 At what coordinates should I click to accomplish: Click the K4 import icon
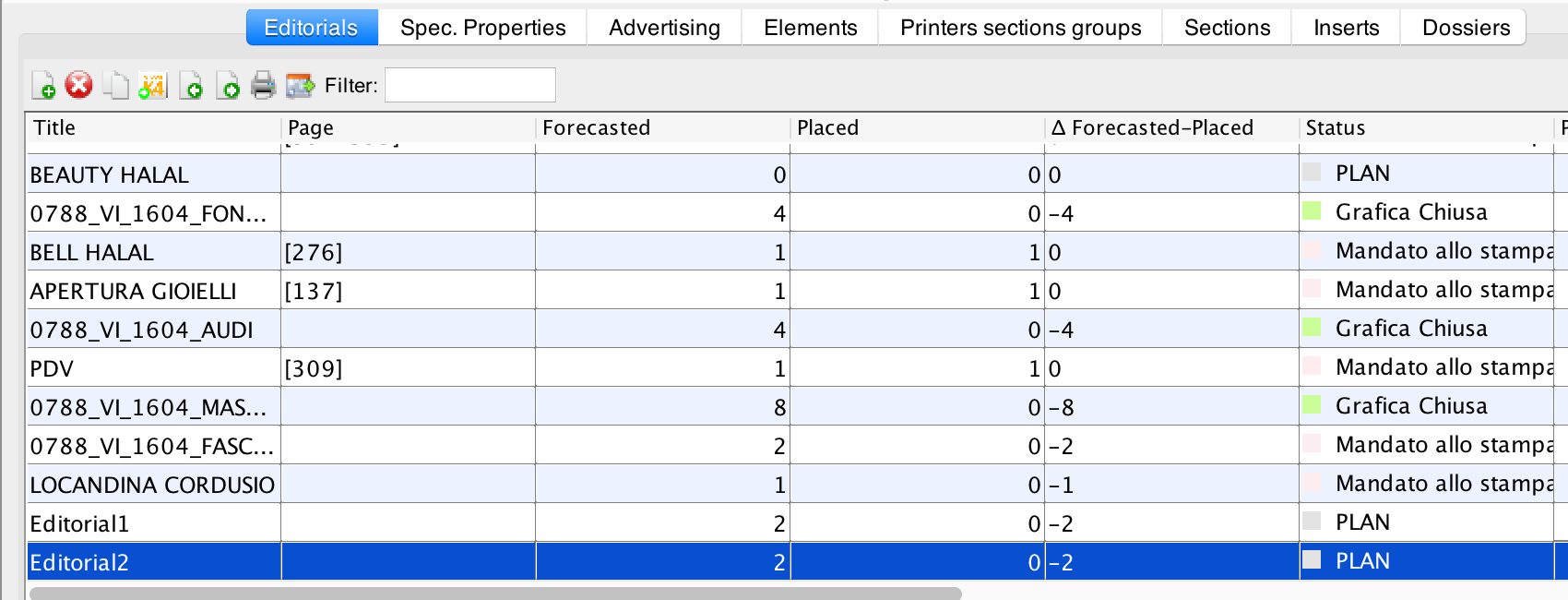(152, 86)
